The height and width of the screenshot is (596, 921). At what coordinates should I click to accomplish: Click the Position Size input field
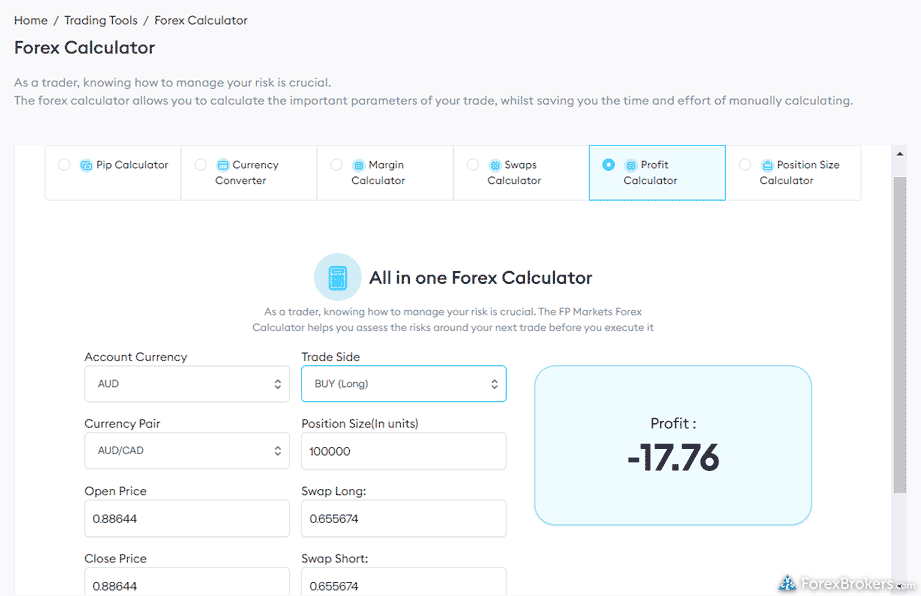point(404,451)
